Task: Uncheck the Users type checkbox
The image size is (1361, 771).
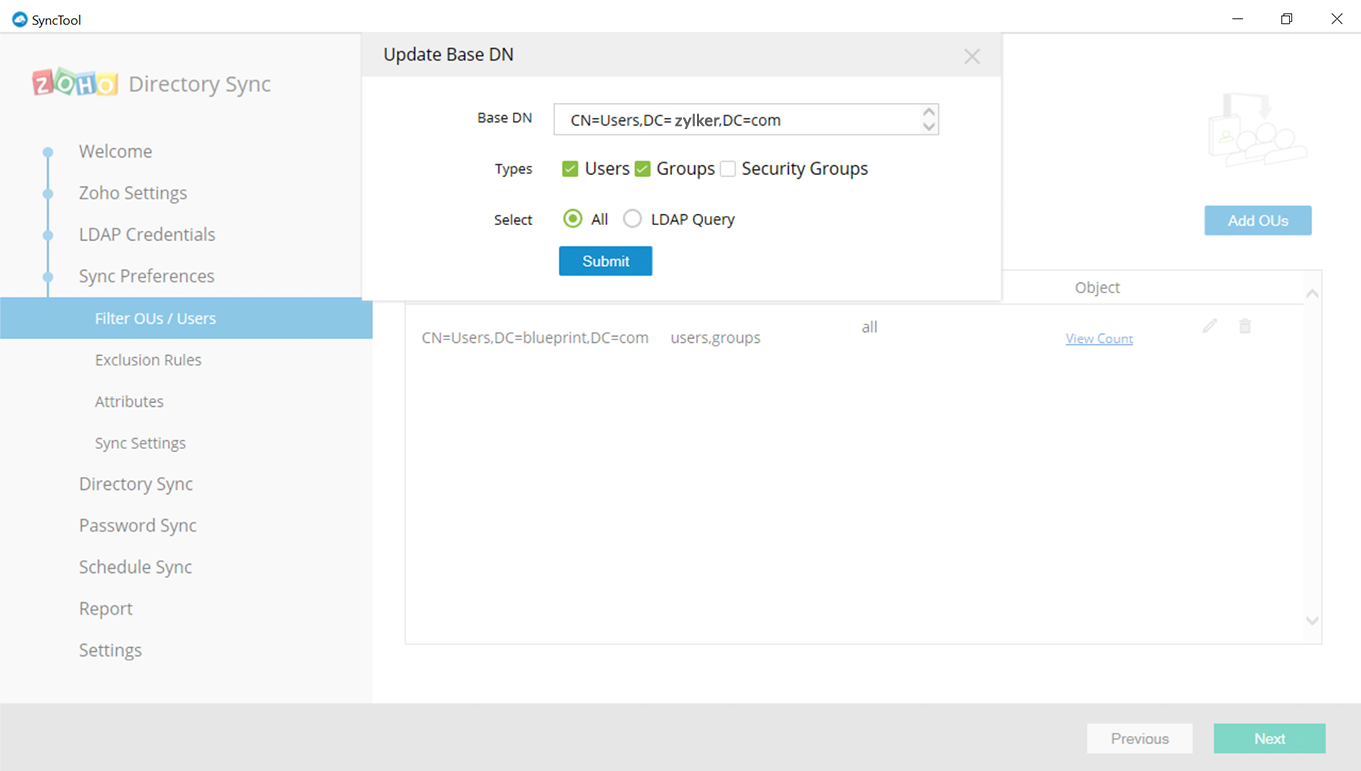Action: coord(570,169)
